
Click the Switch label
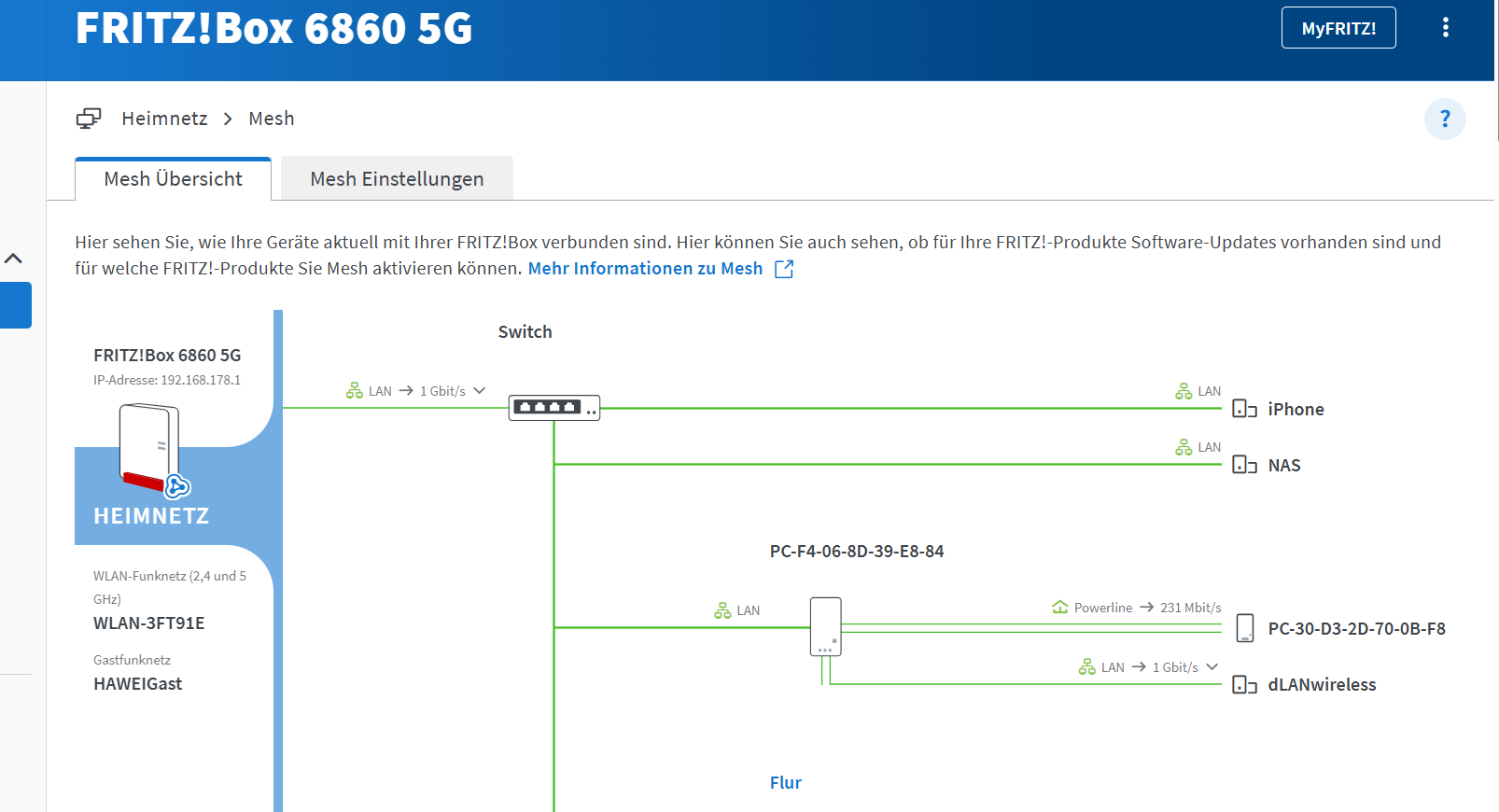[x=525, y=332]
